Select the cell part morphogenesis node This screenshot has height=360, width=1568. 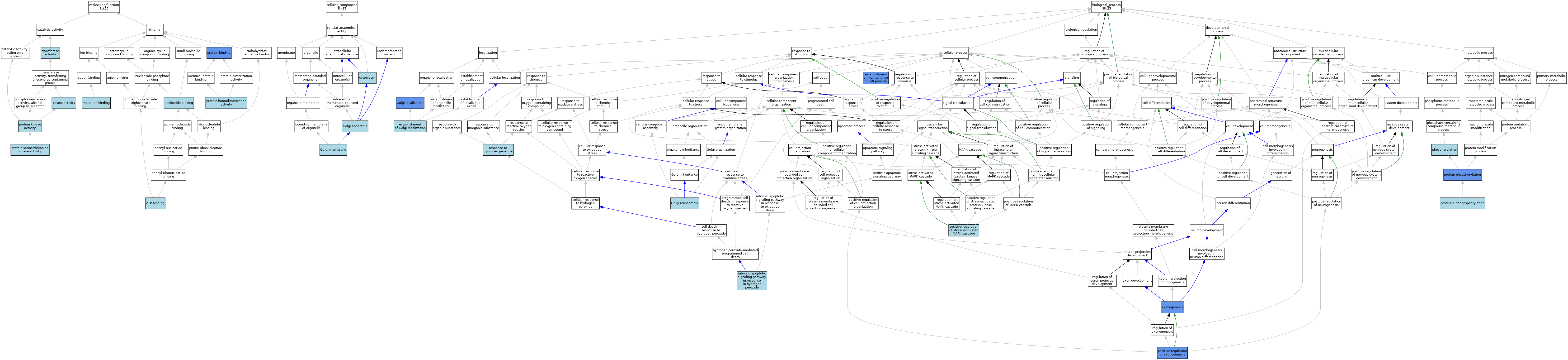click(x=1115, y=150)
